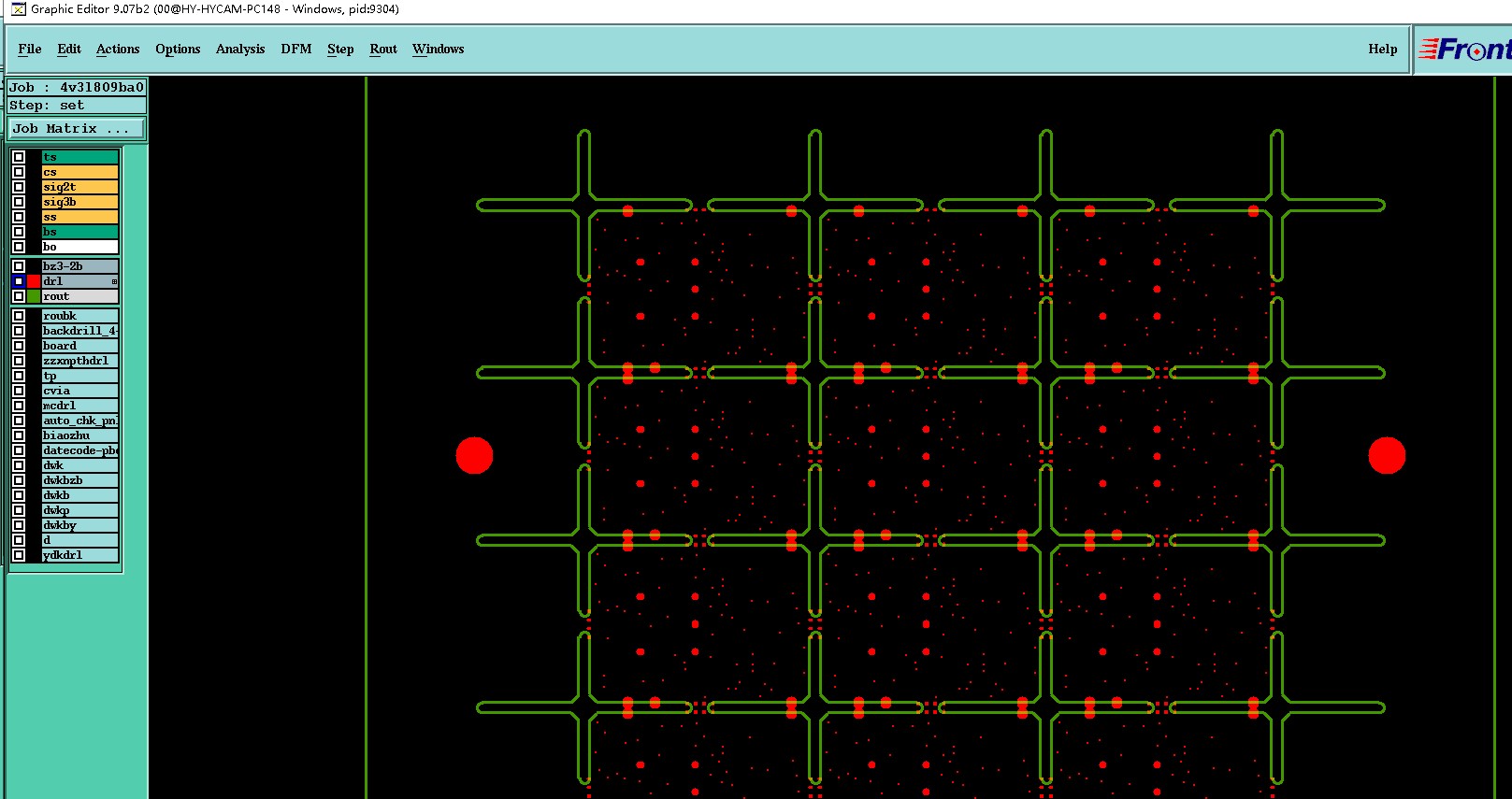Toggle the board layer checkbox
This screenshot has width=1512, height=799.
pos(19,346)
